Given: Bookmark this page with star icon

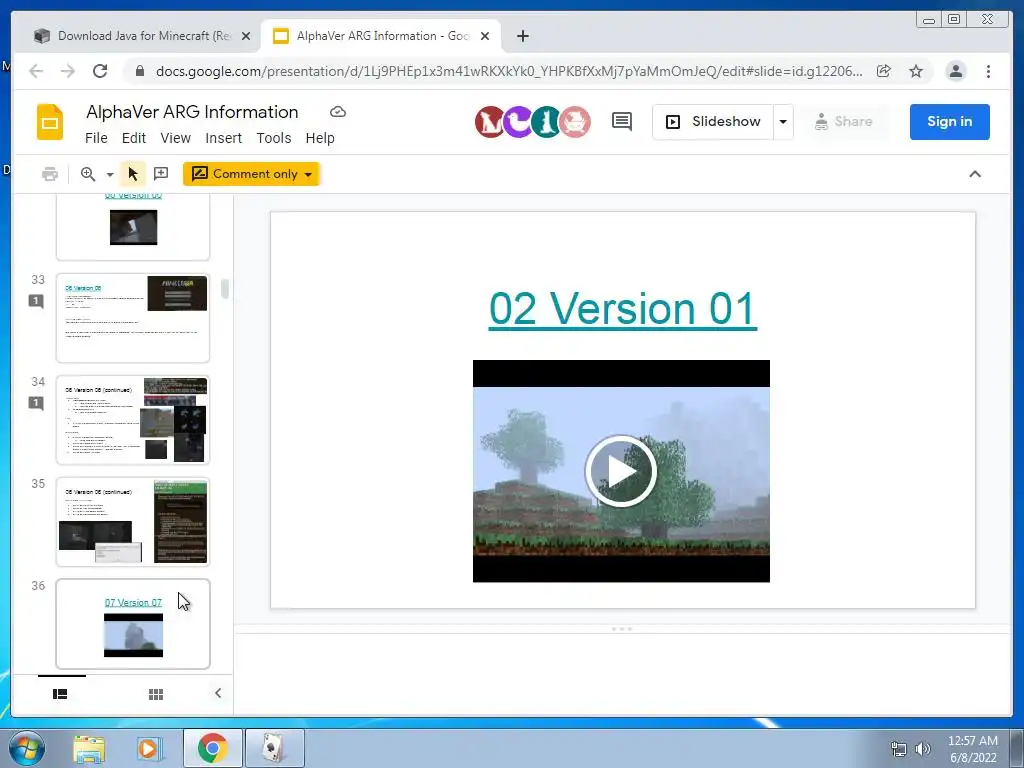Looking at the screenshot, I should tap(916, 71).
